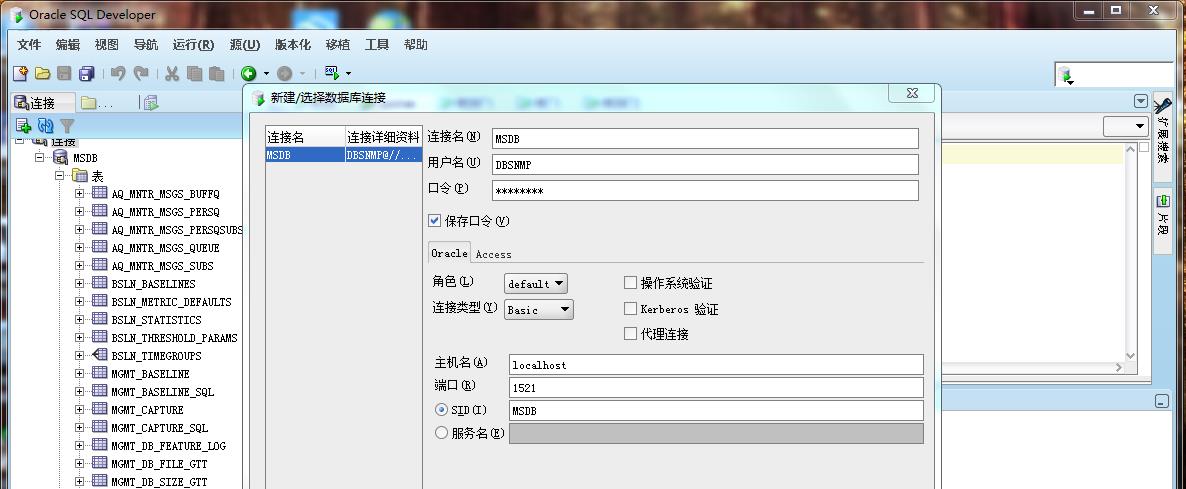Close the New/Select Database Connection dialog
This screenshot has height=489, width=1186.
(x=911, y=93)
